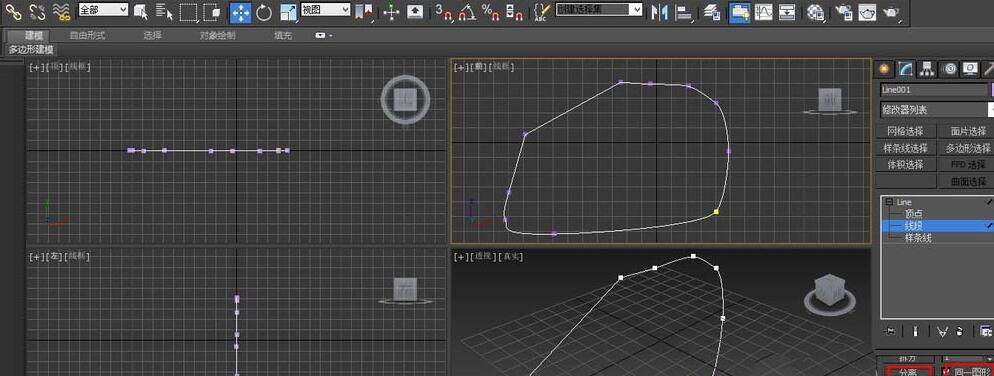This screenshot has height=376, width=994.
Task: Click the Line001 object name field
Action: (934, 90)
